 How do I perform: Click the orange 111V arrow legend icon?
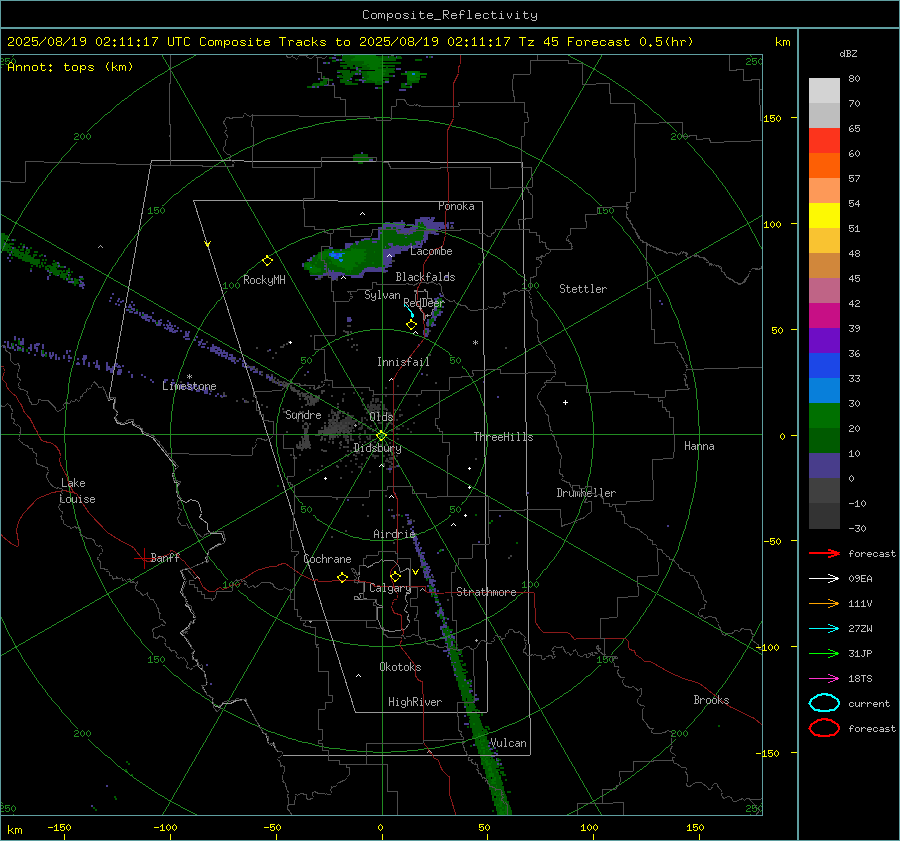(x=824, y=603)
